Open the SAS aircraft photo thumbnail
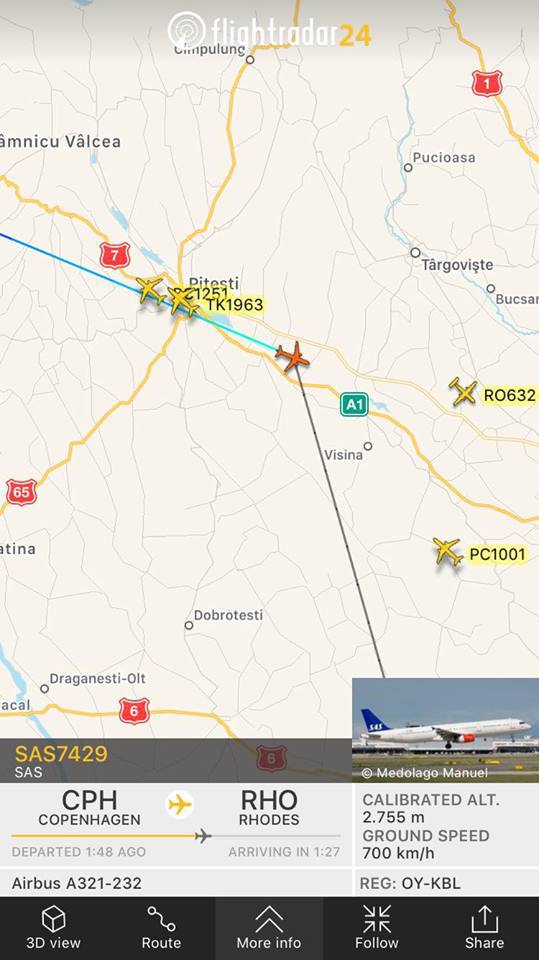Viewport: 539px width, 960px height. click(x=445, y=730)
